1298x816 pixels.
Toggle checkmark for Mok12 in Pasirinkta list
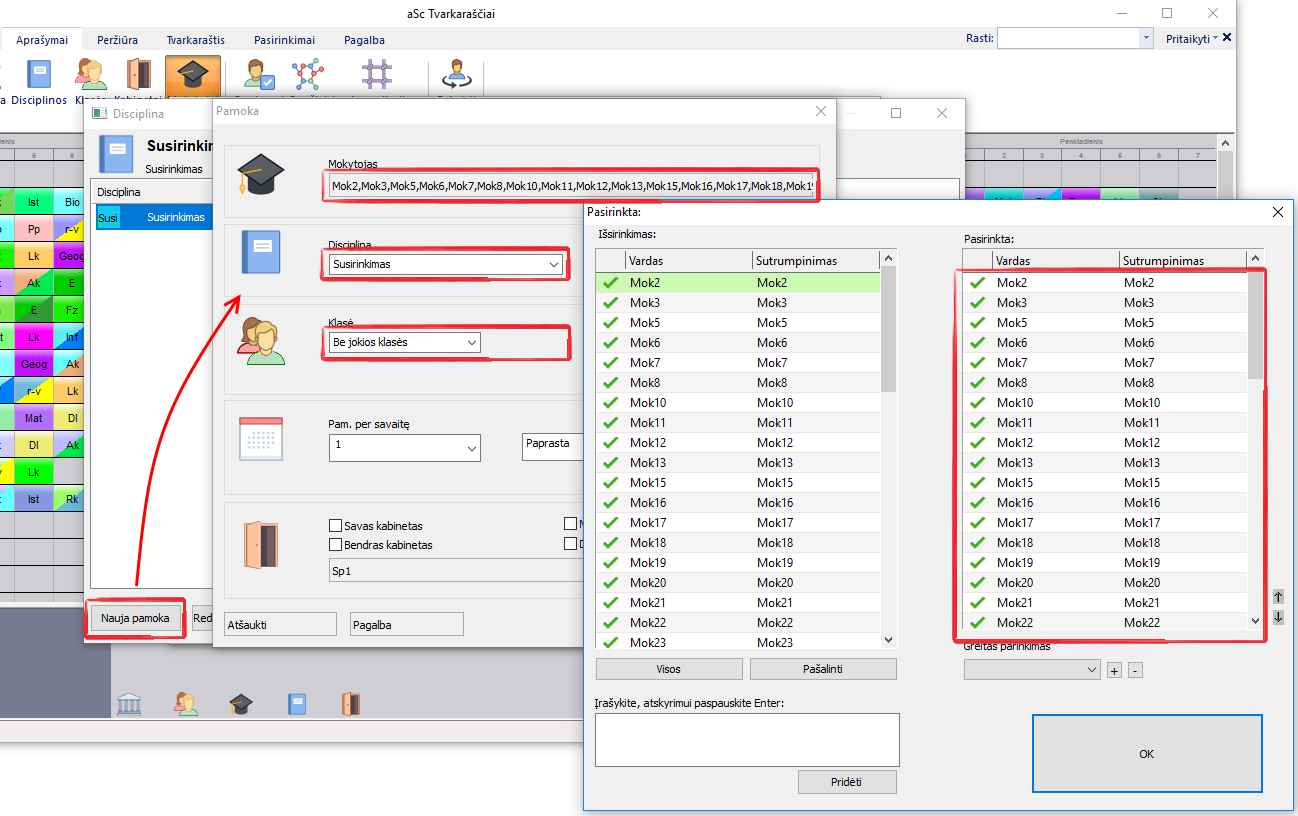(x=978, y=443)
